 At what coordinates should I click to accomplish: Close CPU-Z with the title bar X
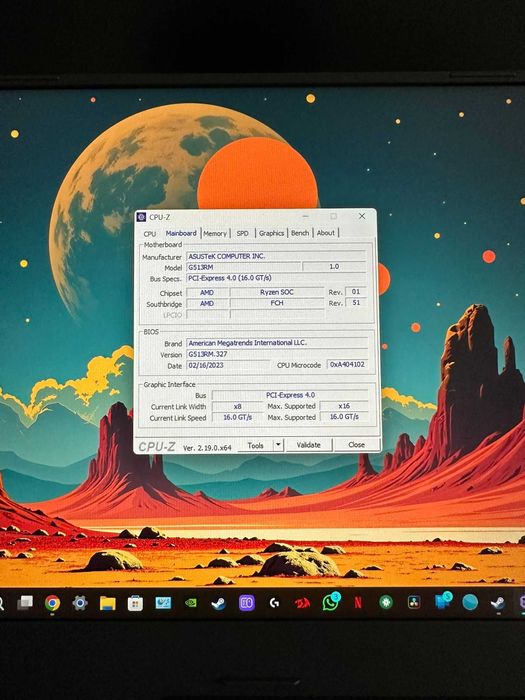pos(362,216)
